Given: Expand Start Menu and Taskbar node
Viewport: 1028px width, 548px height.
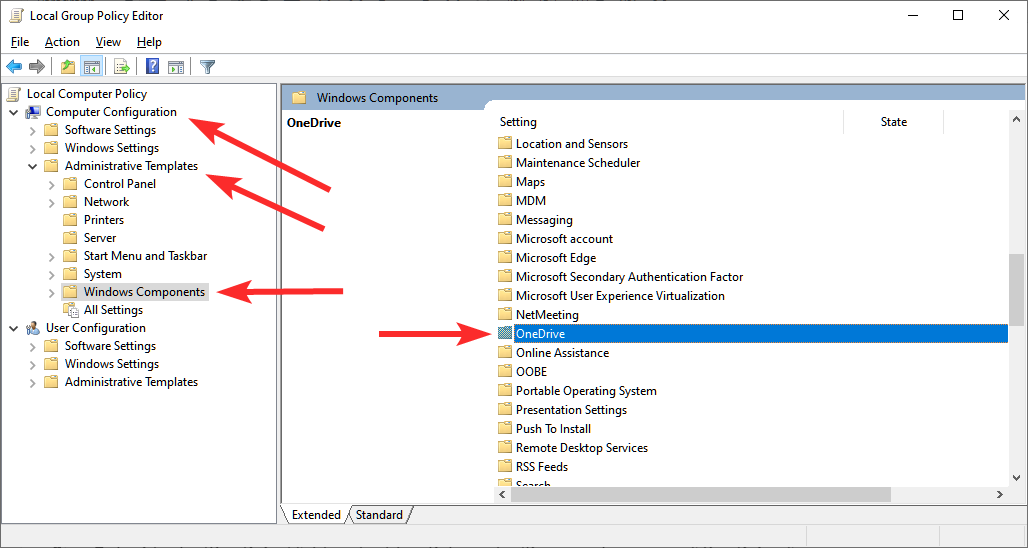Looking at the screenshot, I should (52, 256).
